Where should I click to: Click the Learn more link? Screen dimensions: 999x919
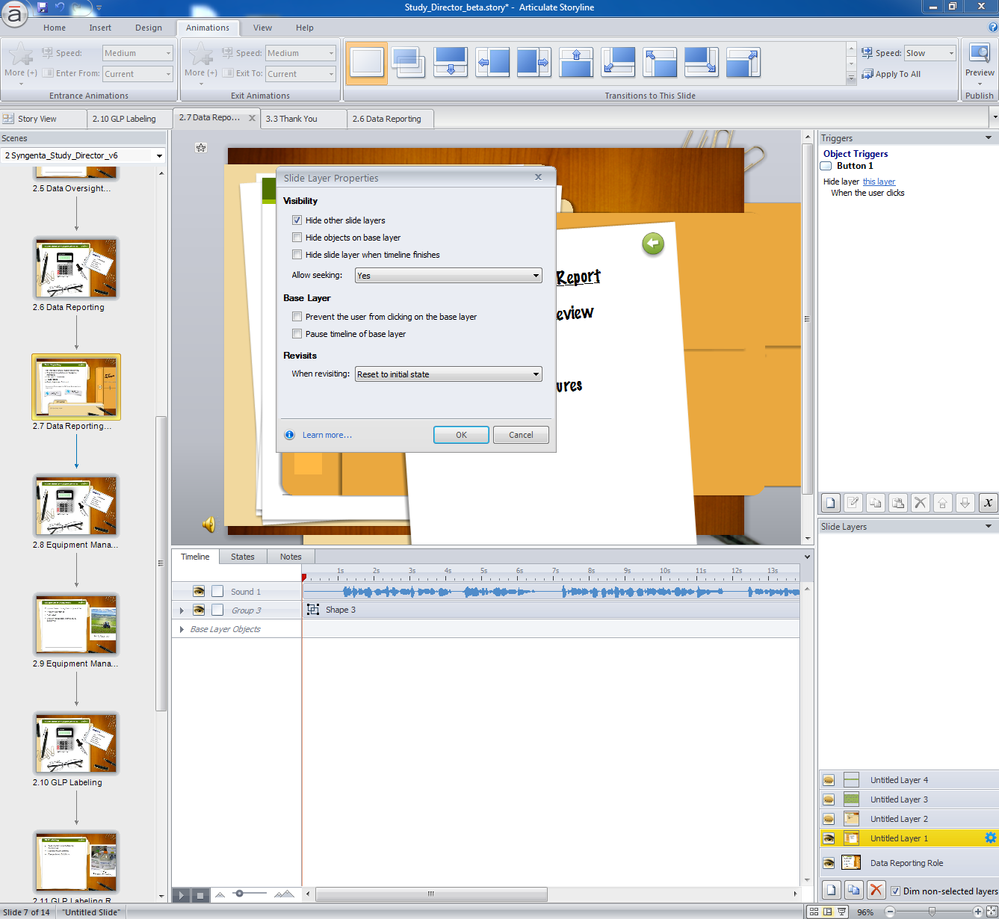(327, 435)
